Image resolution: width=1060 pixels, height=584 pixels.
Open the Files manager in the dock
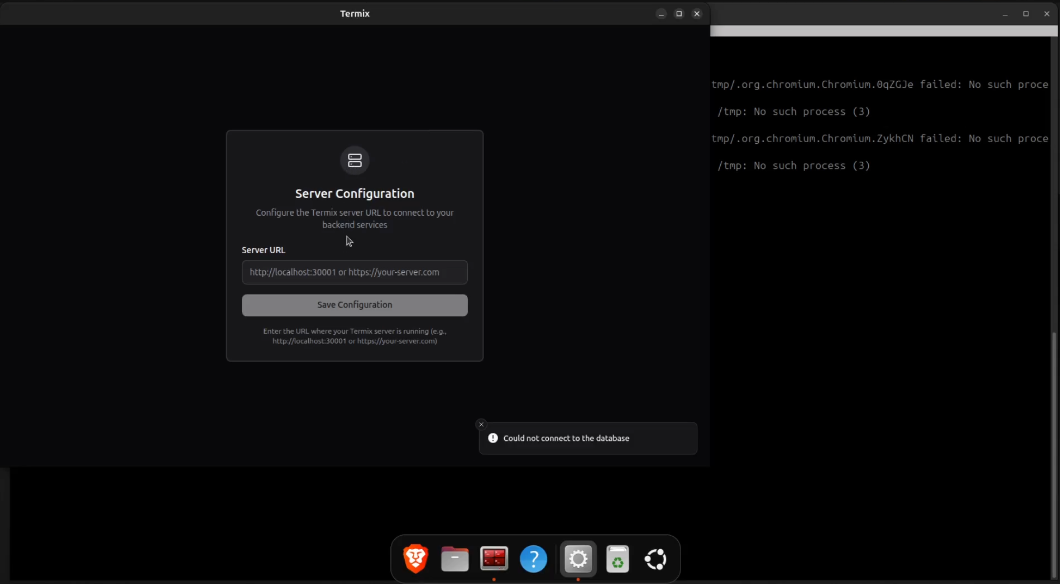pyautogui.click(x=455, y=559)
